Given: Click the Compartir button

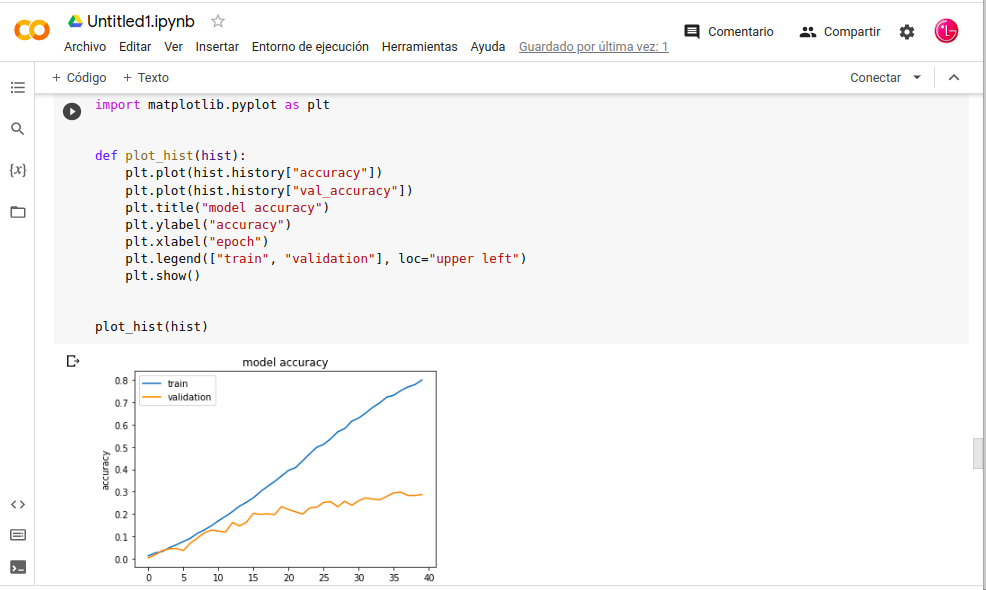Looking at the screenshot, I should coord(840,32).
